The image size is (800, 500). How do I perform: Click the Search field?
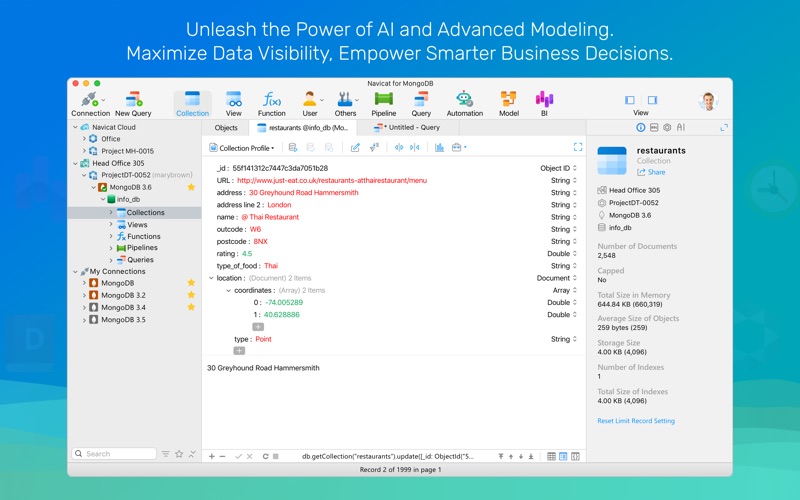115,454
